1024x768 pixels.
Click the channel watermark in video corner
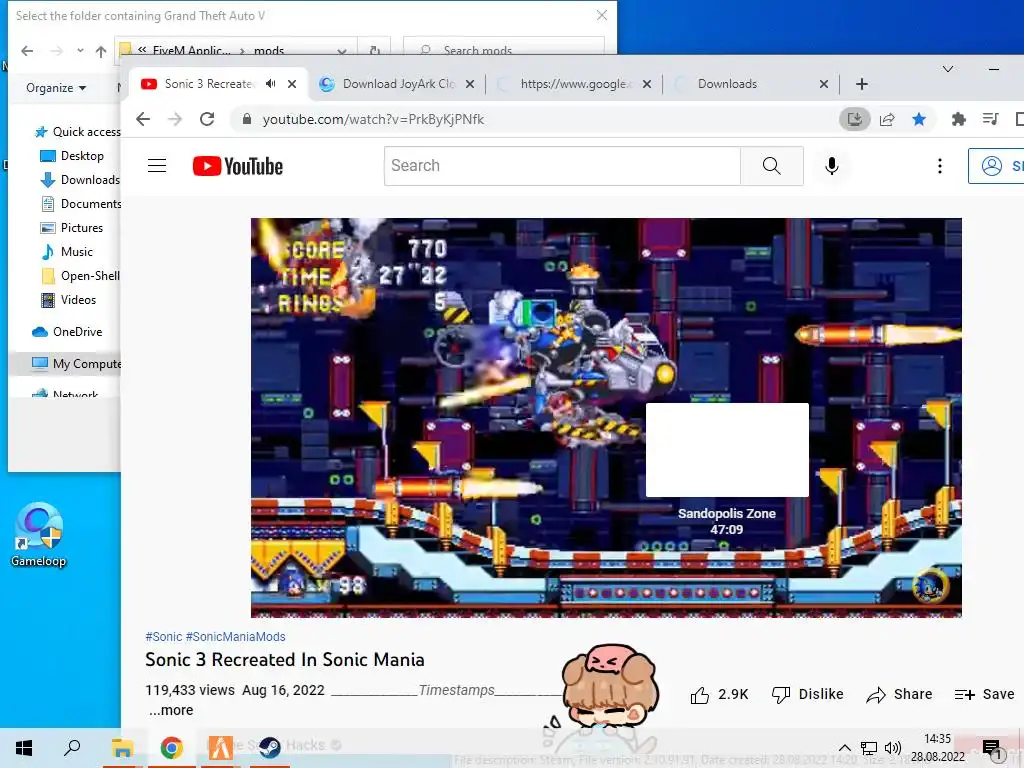point(930,586)
